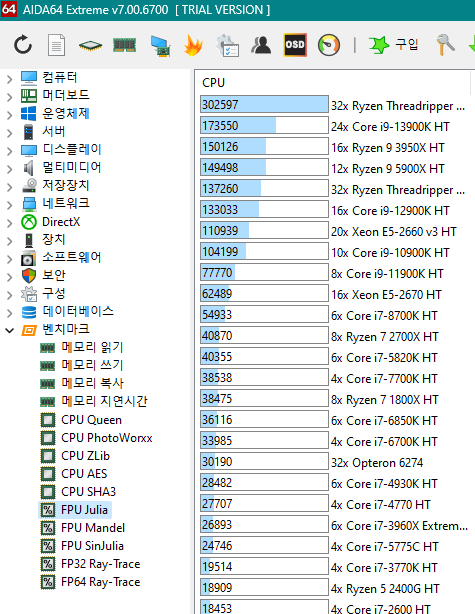Open the preferences checklist gear icon

coord(228,45)
